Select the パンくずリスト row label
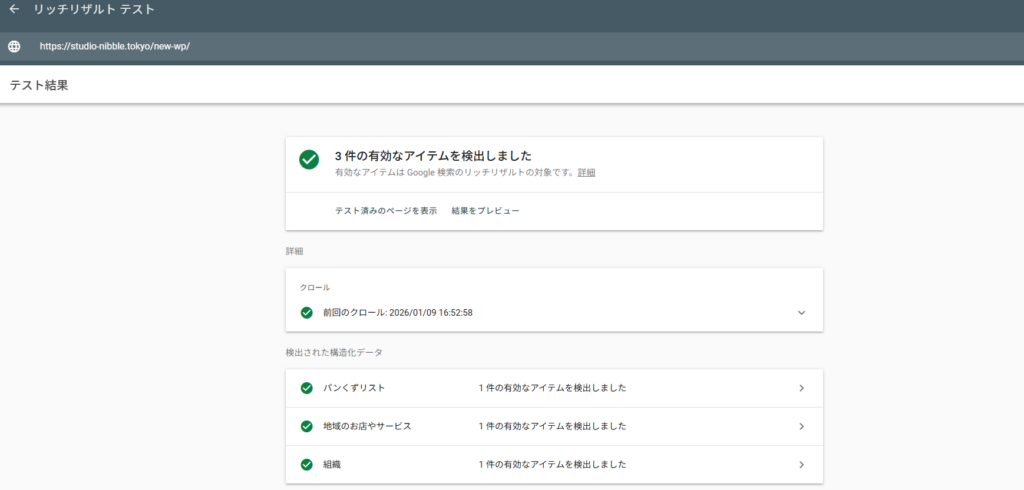 pos(354,388)
